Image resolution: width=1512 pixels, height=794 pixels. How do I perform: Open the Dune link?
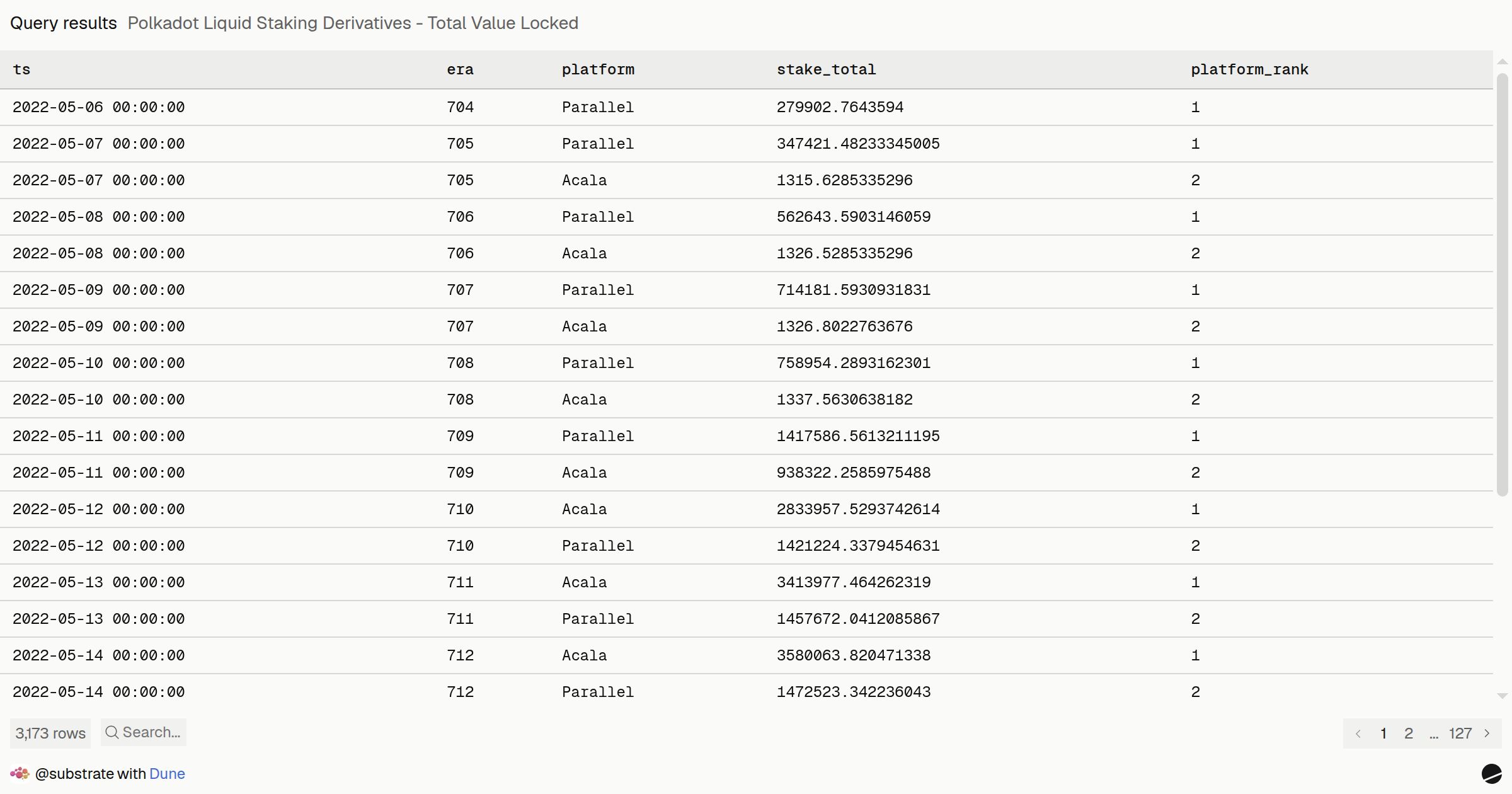167,774
